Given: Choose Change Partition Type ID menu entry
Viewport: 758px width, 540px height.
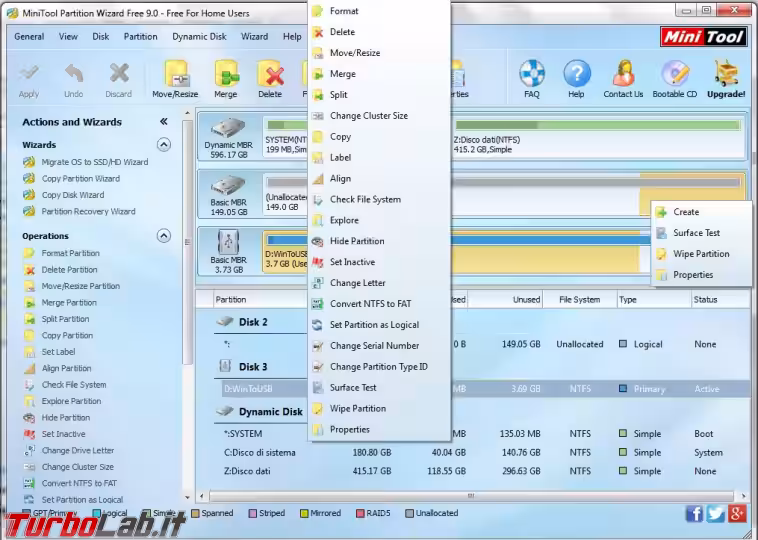Looking at the screenshot, I should tap(379, 366).
